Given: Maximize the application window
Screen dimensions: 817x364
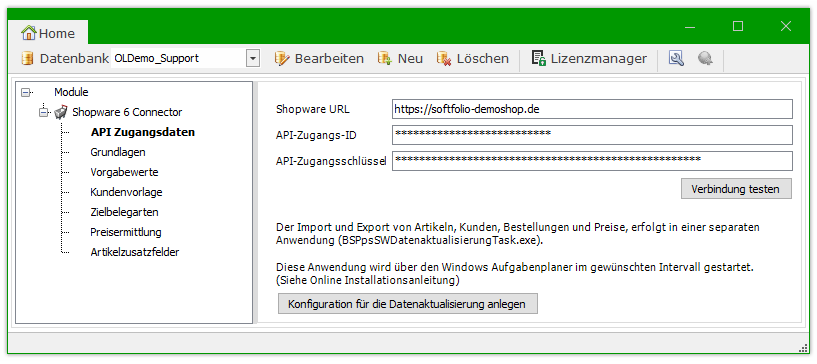Looking at the screenshot, I should 737,27.
